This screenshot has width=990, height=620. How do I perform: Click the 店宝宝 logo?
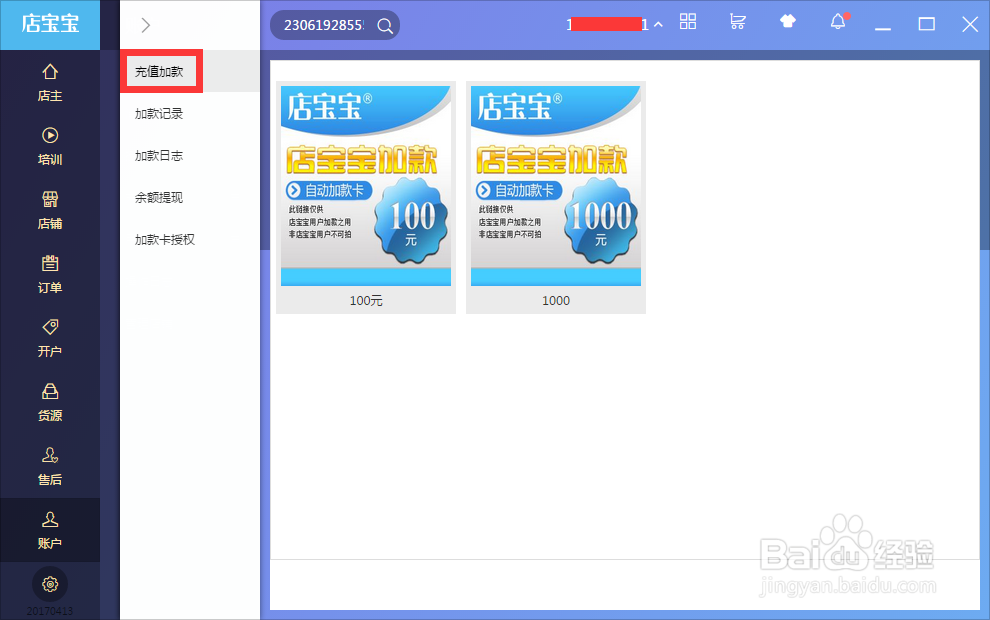50,24
